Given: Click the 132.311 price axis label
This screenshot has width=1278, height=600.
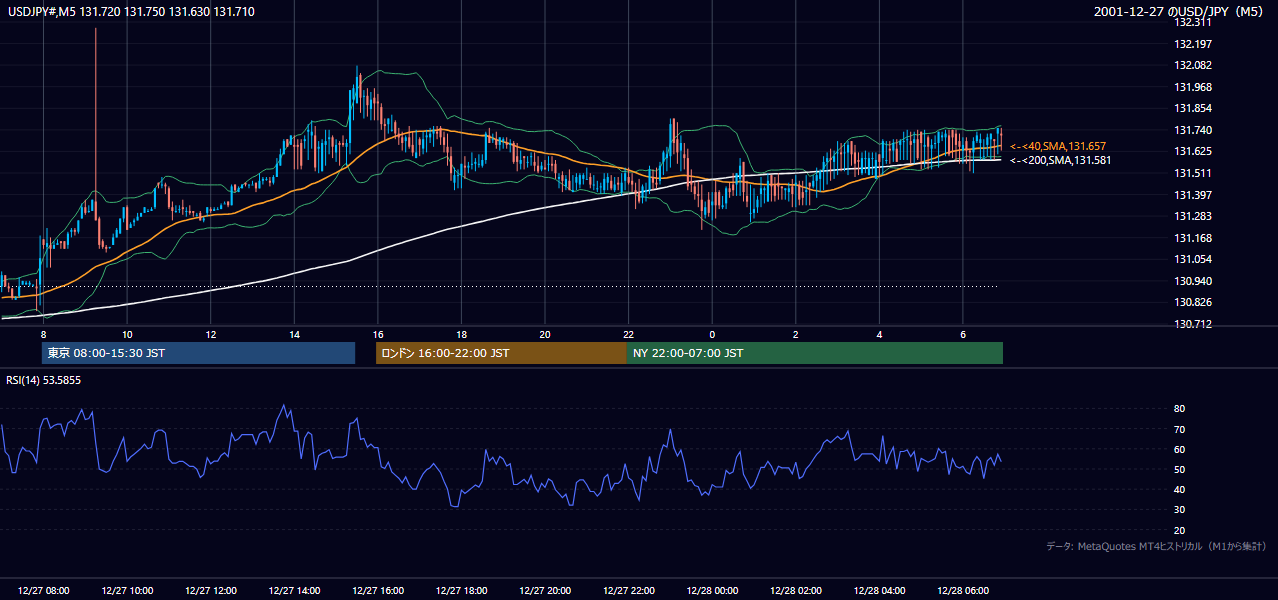Looking at the screenshot, I should pyautogui.click(x=1195, y=23).
